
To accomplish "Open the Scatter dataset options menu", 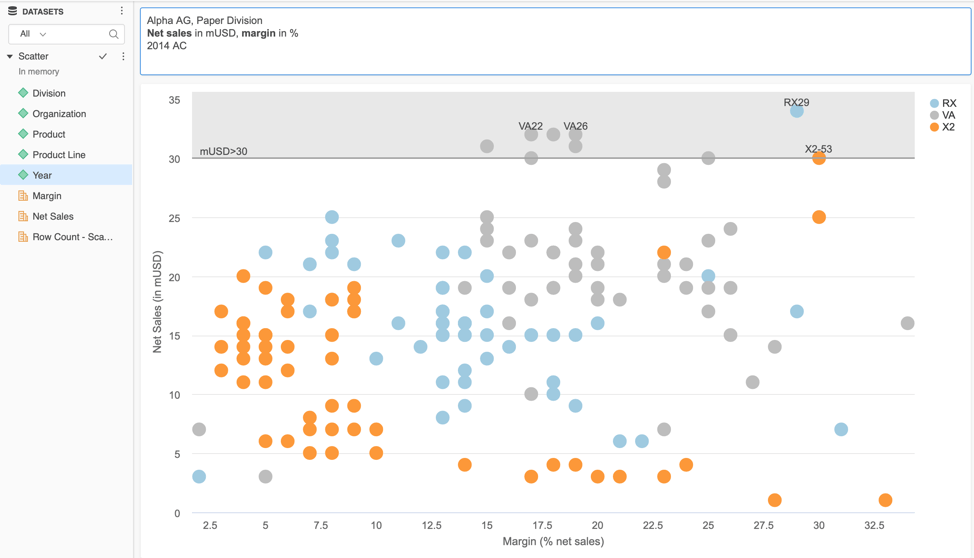I will [x=123, y=57].
